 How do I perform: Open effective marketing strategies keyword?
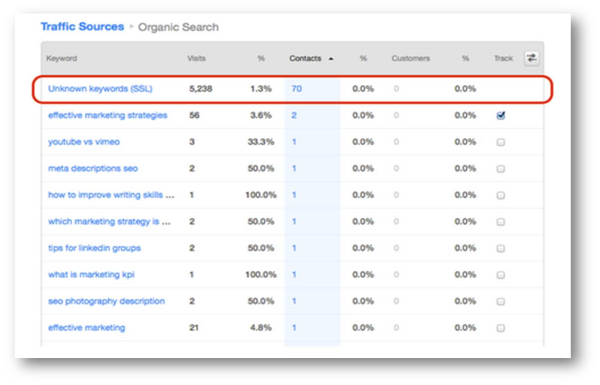[108, 116]
